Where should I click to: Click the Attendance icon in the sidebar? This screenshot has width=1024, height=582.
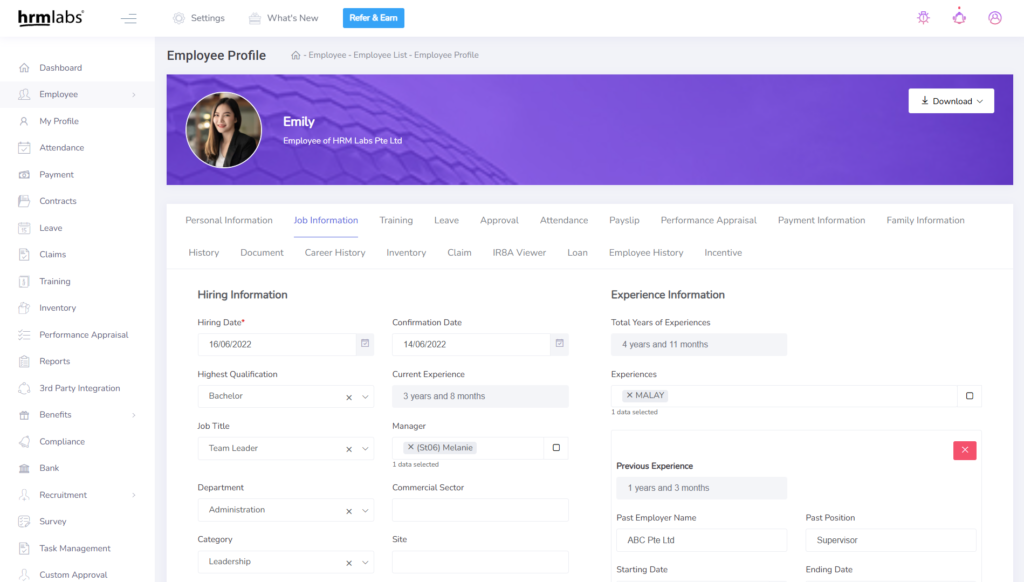pyautogui.click(x=24, y=148)
